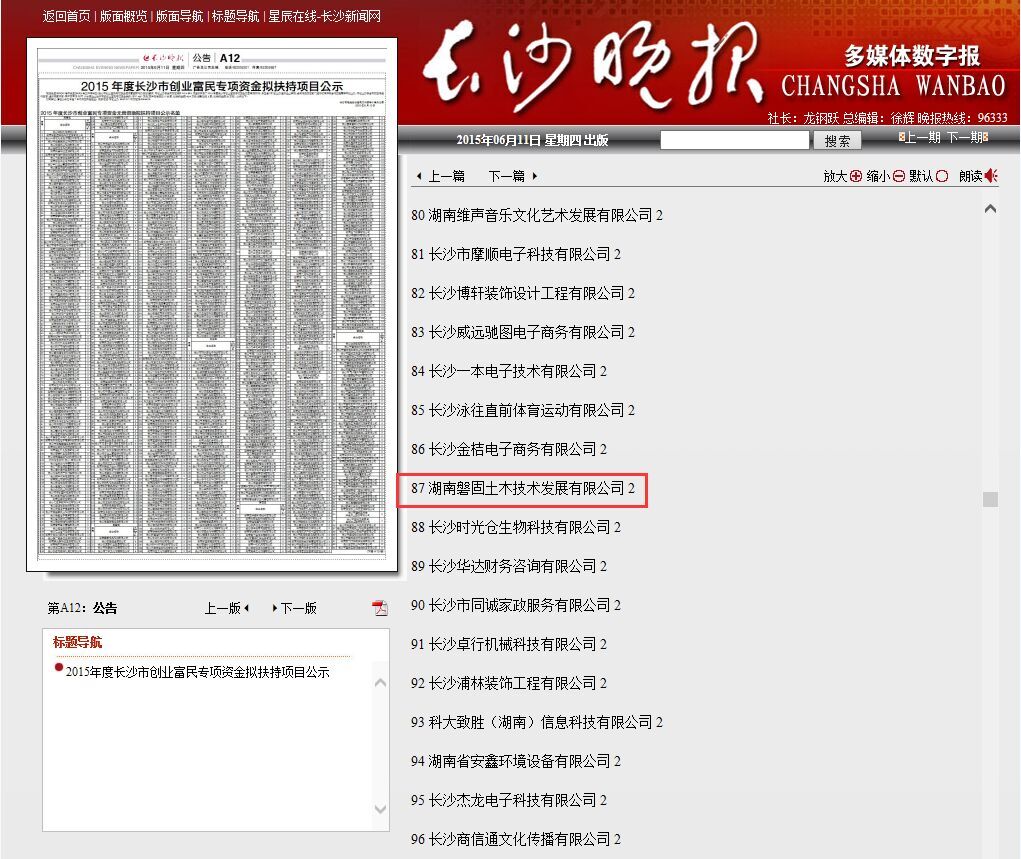Open the A12 newspaper page thumbnail
This screenshot has width=1021, height=859.
point(212,304)
